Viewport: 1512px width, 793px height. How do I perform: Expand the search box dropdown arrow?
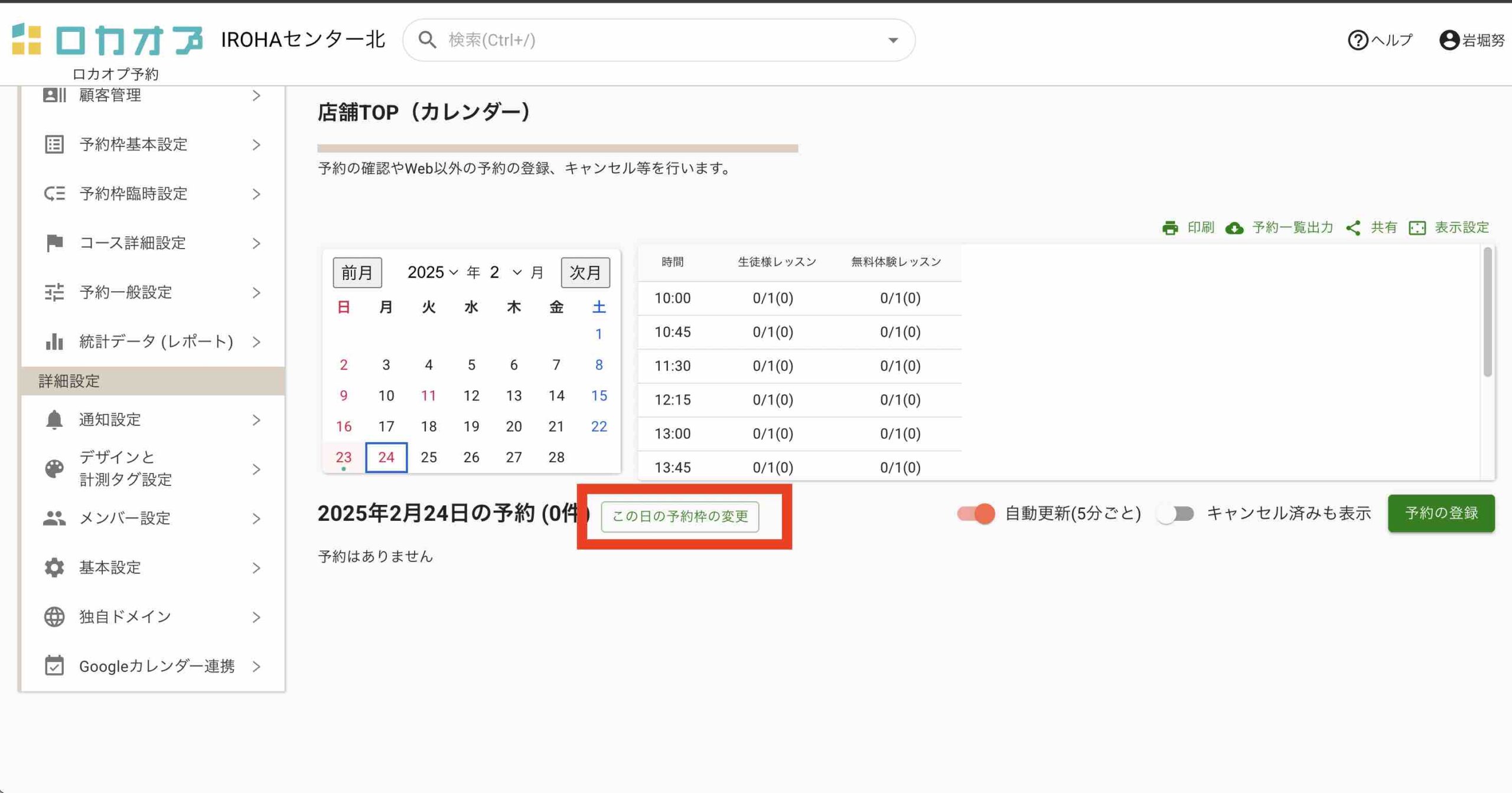(892, 40)
